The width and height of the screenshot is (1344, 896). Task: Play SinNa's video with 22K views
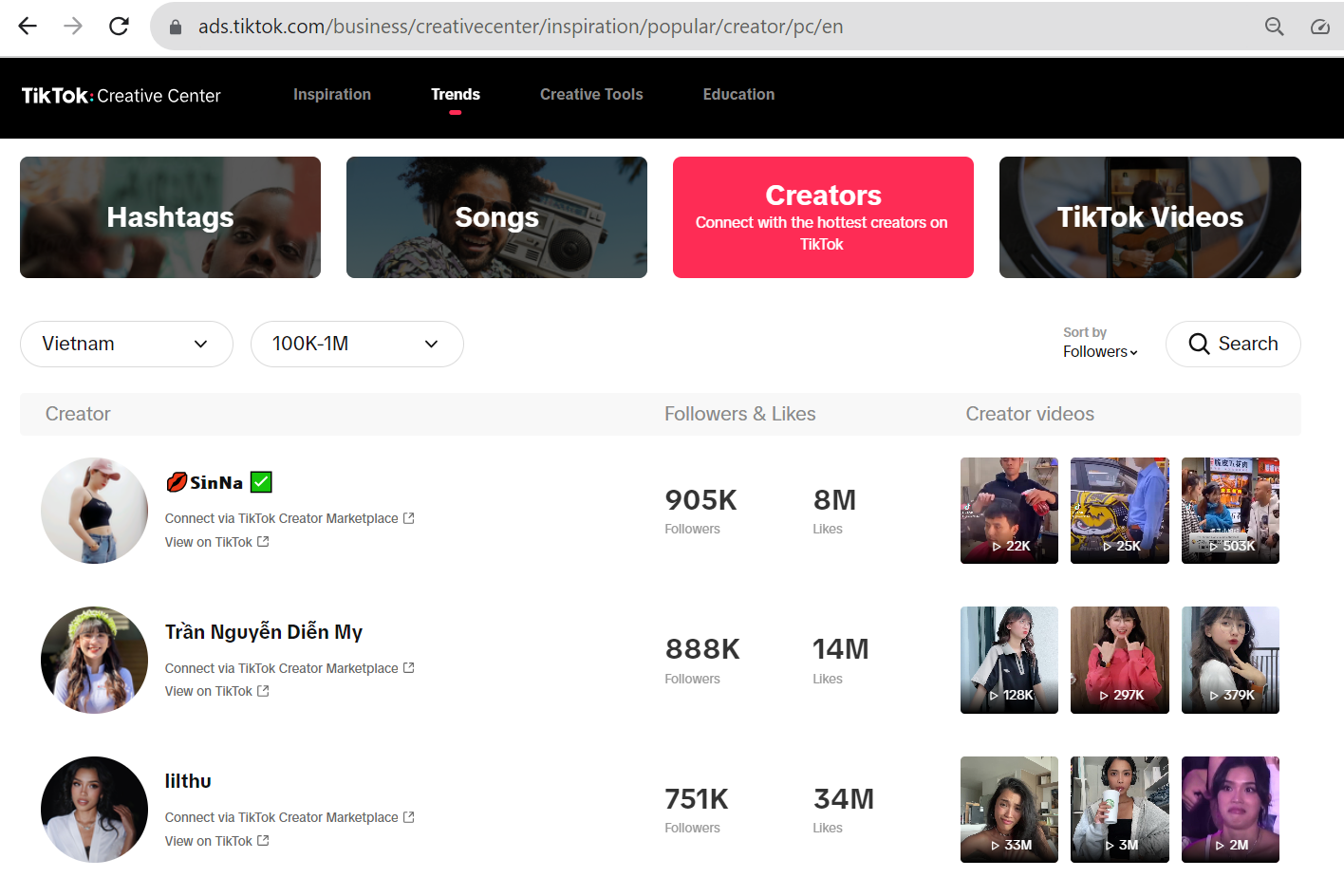pos(1009,511)
